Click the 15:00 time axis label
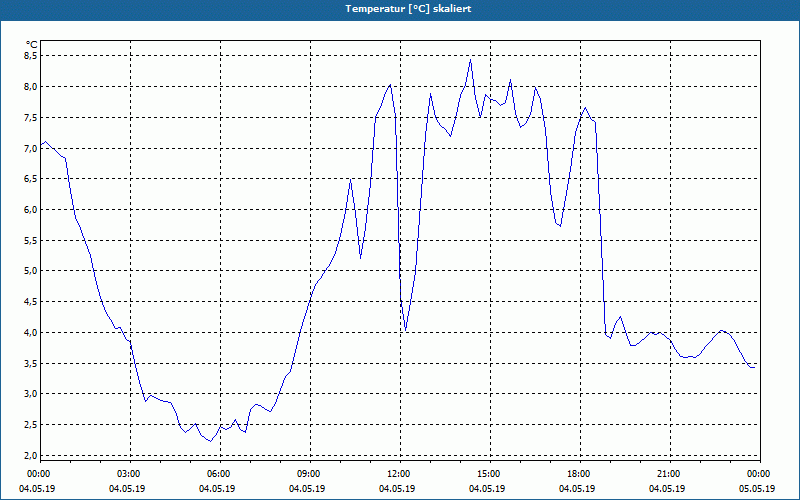 tap(490, 474)
